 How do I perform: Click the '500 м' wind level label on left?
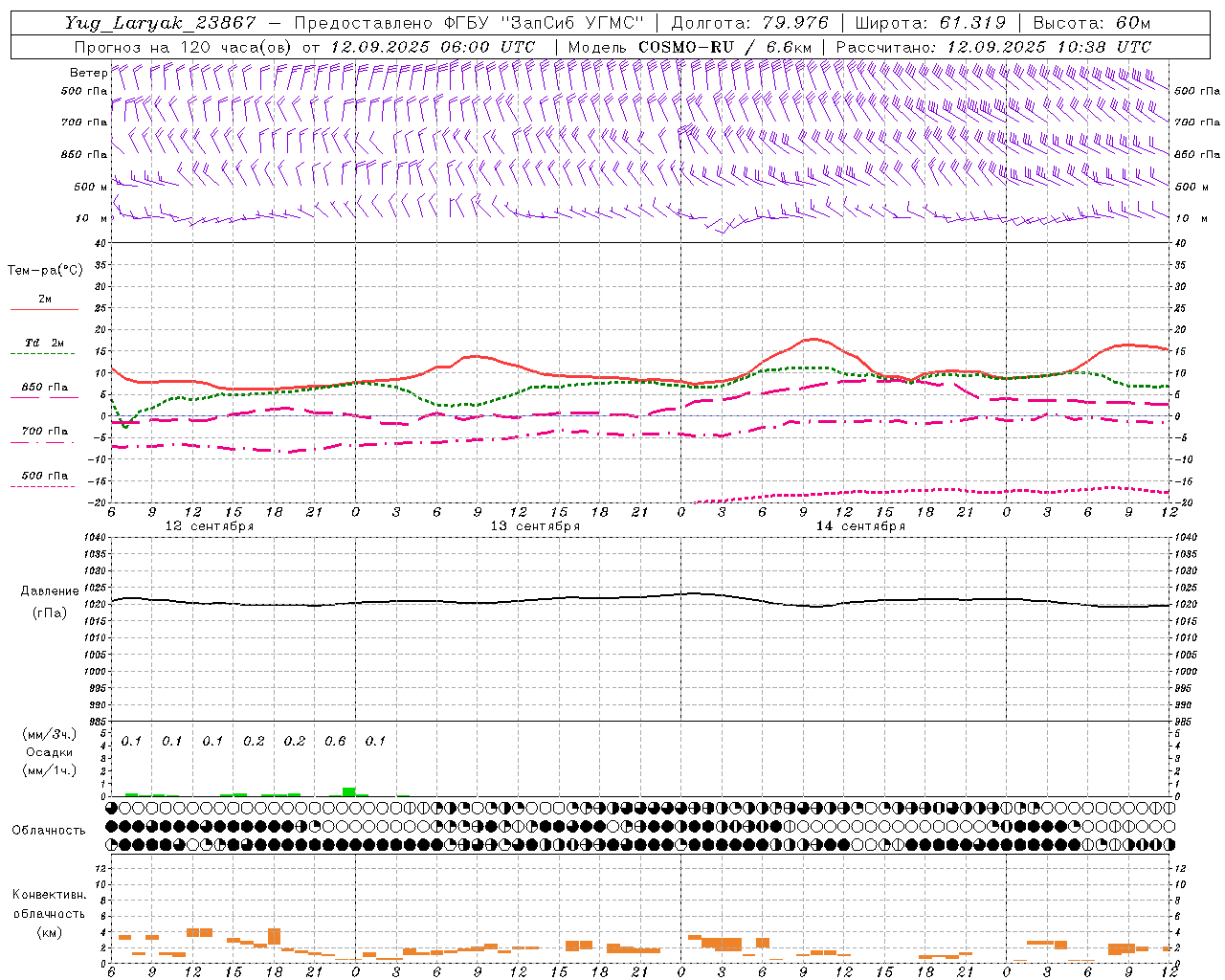click(91, 187)
